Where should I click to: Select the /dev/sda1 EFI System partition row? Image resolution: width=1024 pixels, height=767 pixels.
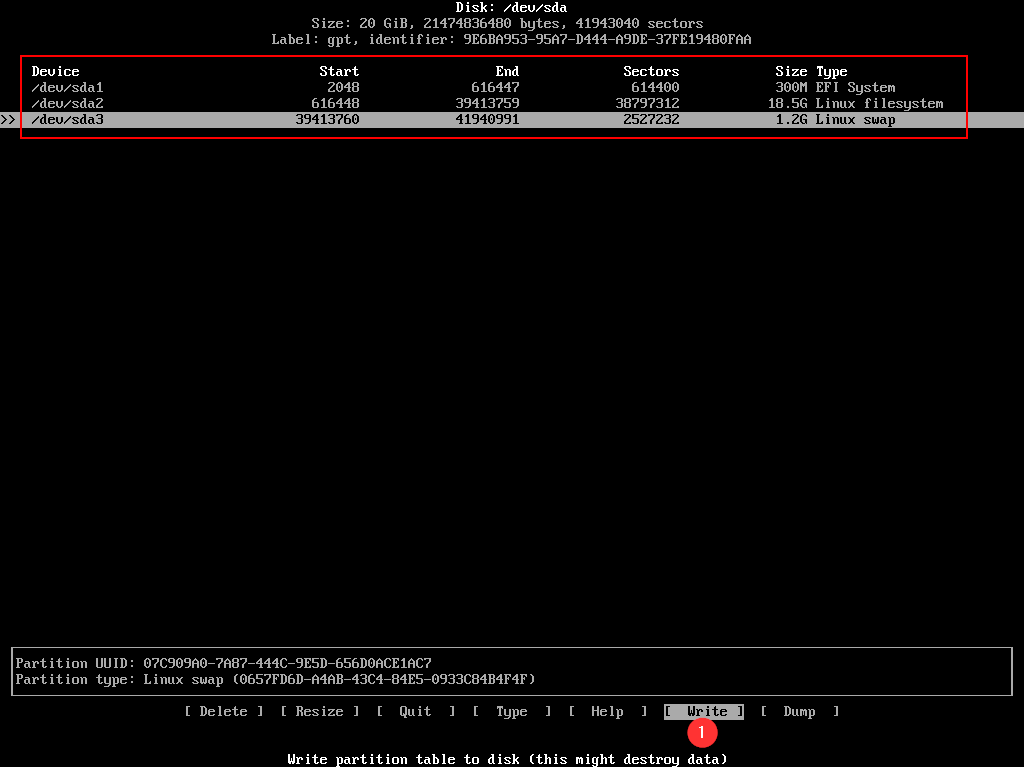click(67, 87)
